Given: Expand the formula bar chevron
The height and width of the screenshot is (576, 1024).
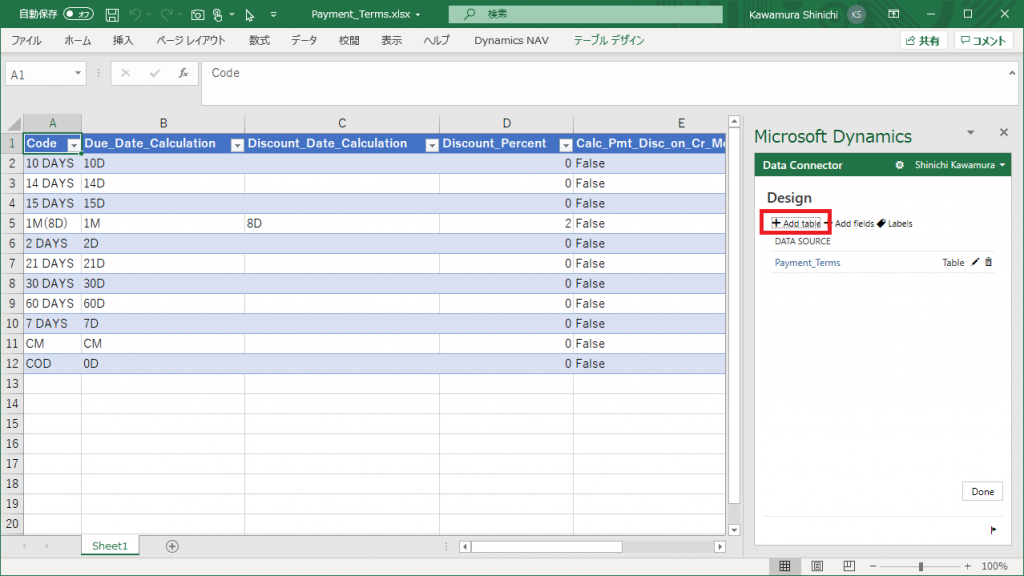Looking at the screenshot, I should tap(1012, 73).
